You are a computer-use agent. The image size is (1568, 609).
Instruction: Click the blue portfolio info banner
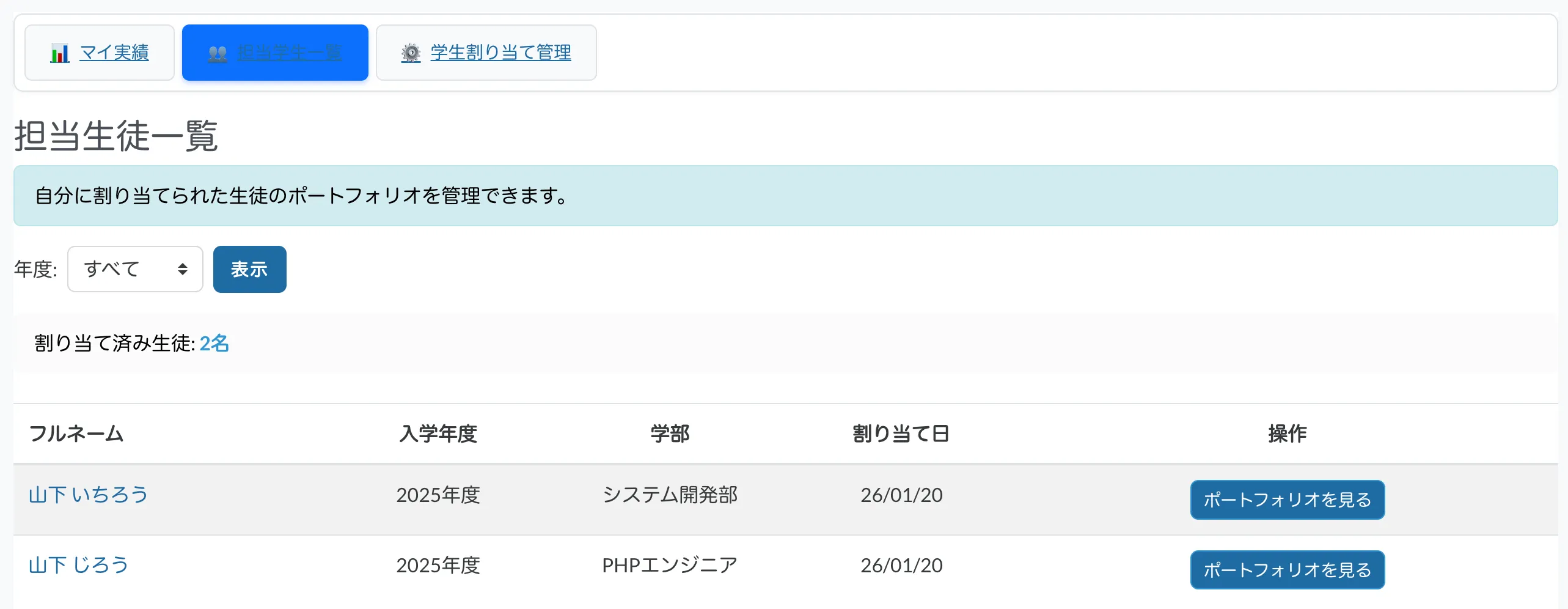pos(785,196)
